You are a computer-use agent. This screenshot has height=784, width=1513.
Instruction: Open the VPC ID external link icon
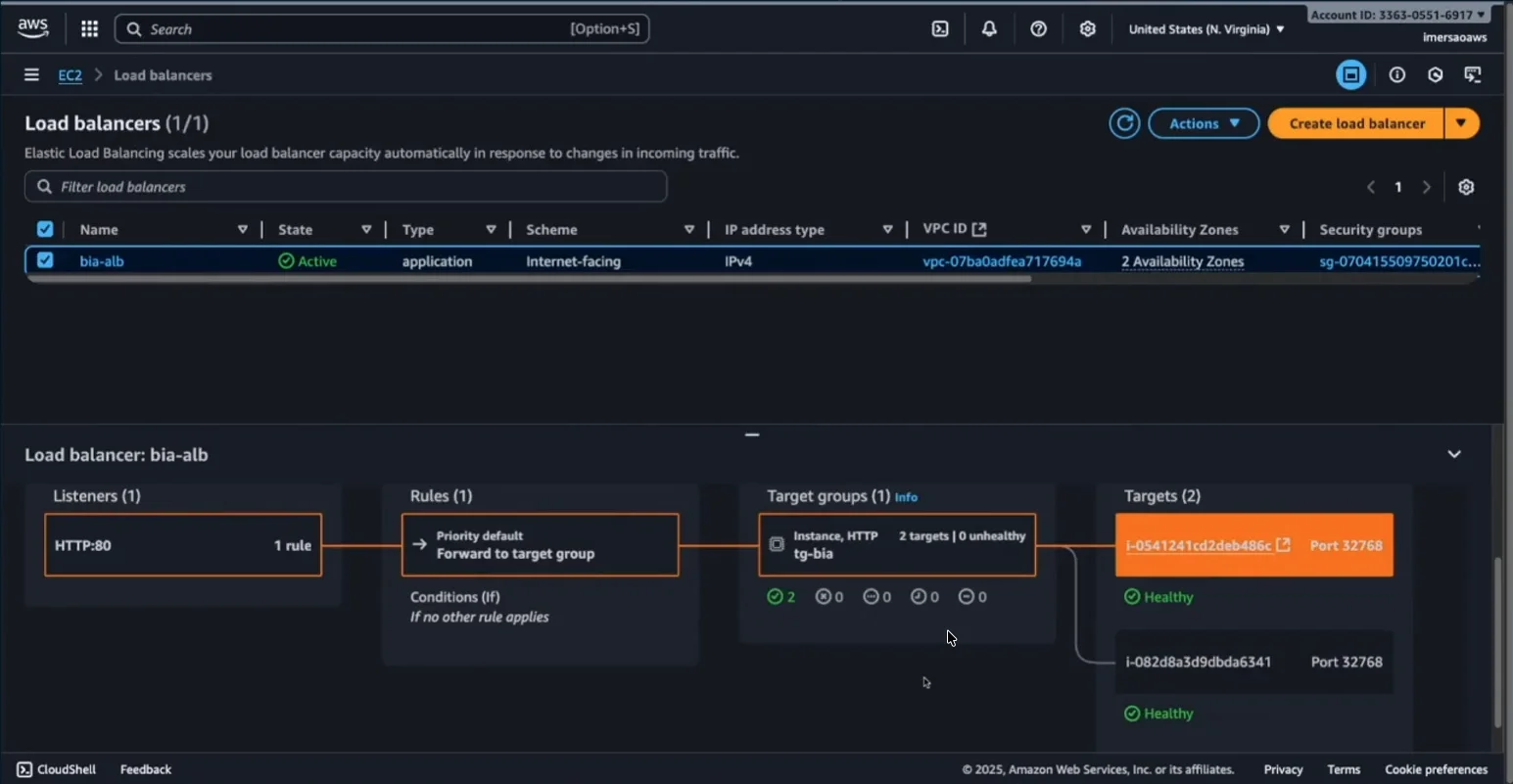[x=979, y=229]
